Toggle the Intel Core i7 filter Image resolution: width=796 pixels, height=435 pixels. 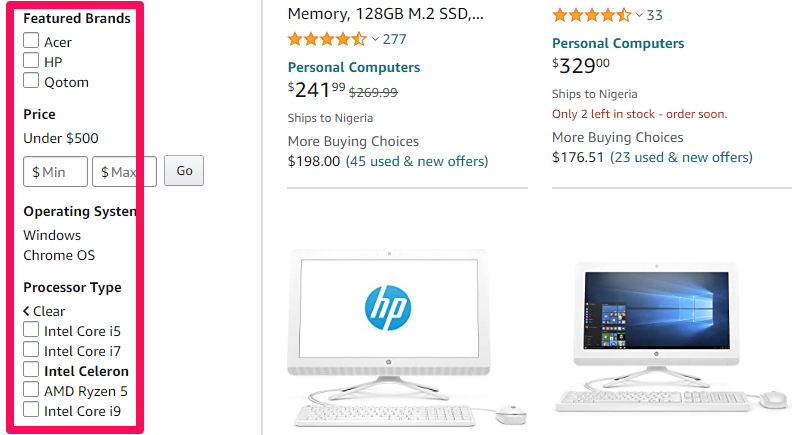point(31,350)
